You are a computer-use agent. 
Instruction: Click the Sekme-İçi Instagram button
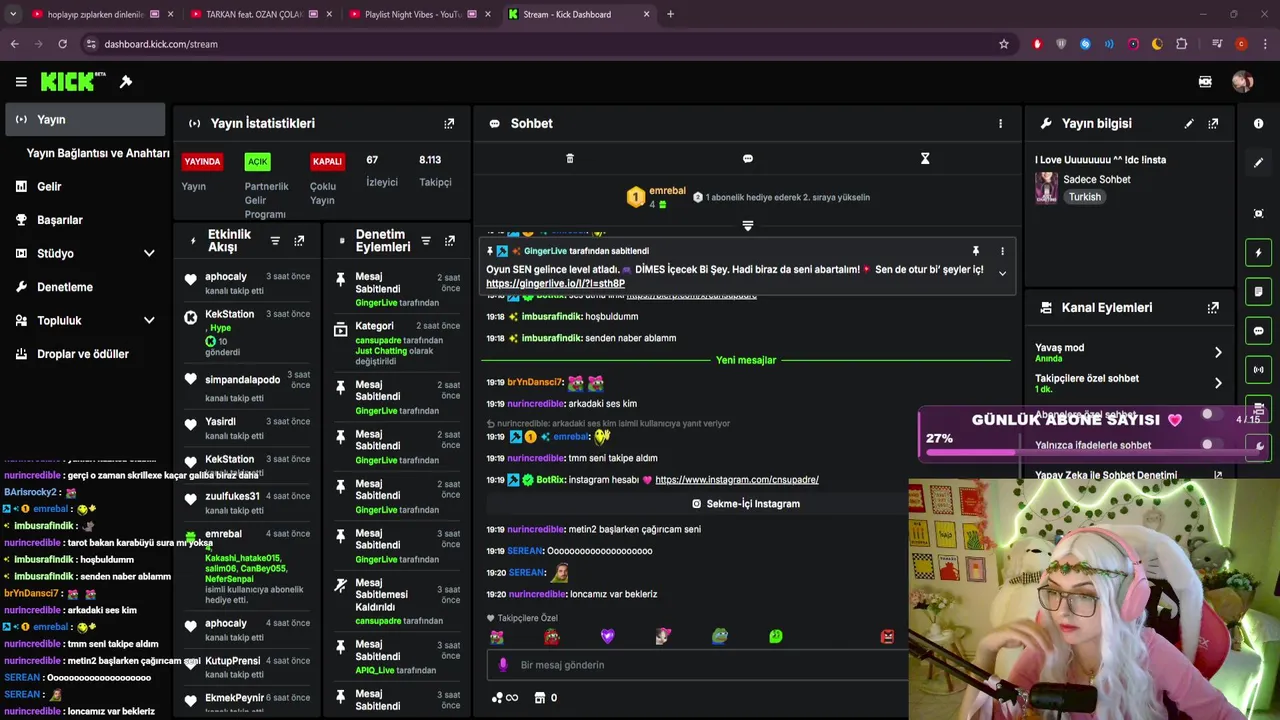[746, 504]
